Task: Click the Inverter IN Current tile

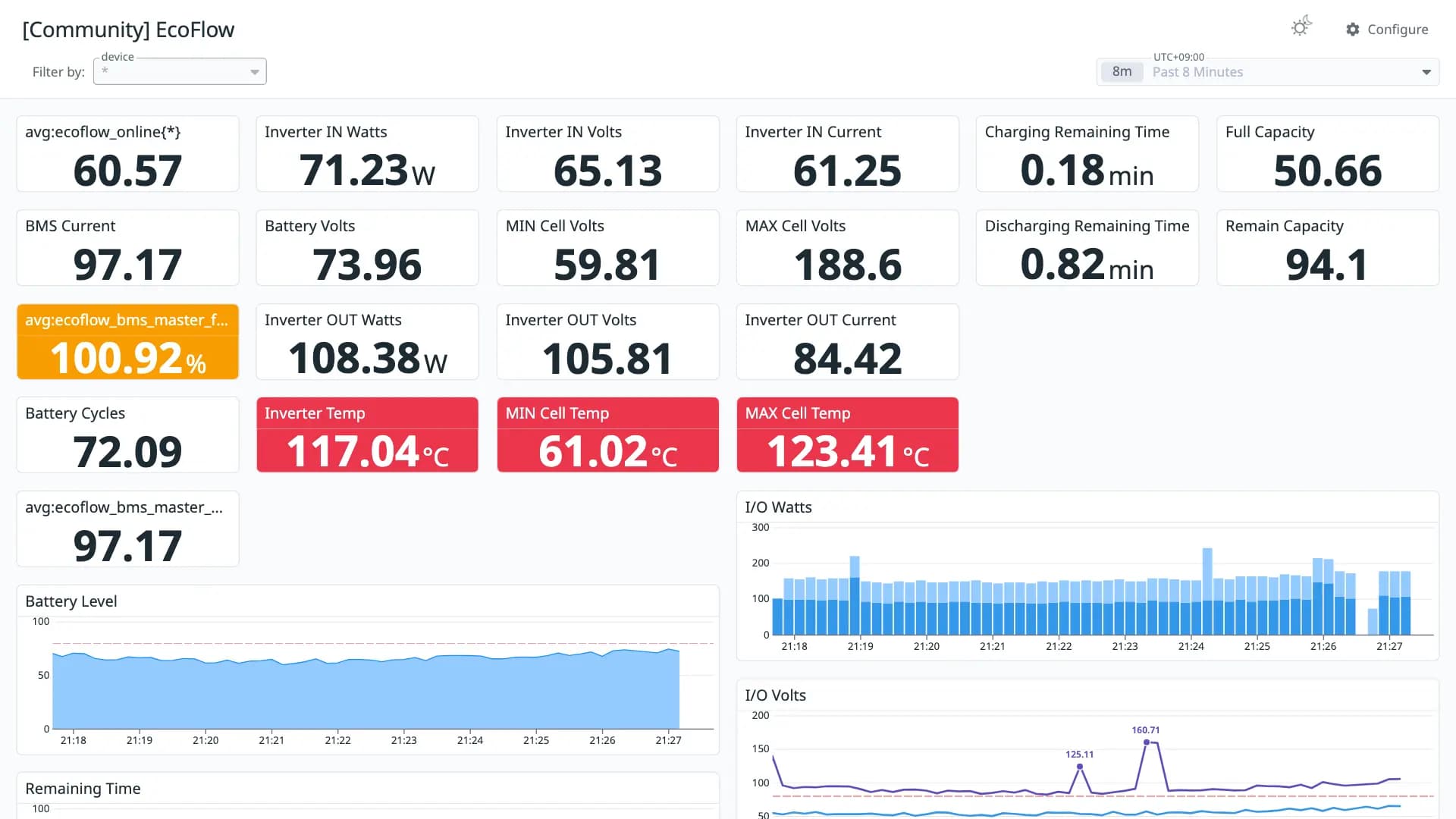Action: click(847, 154)
